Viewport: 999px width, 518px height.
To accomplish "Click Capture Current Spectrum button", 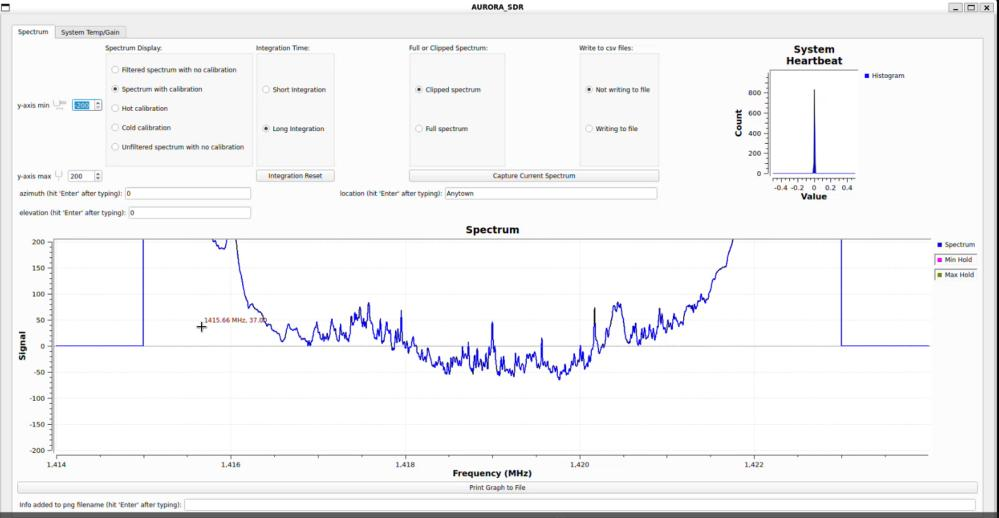I will point(534,176).
